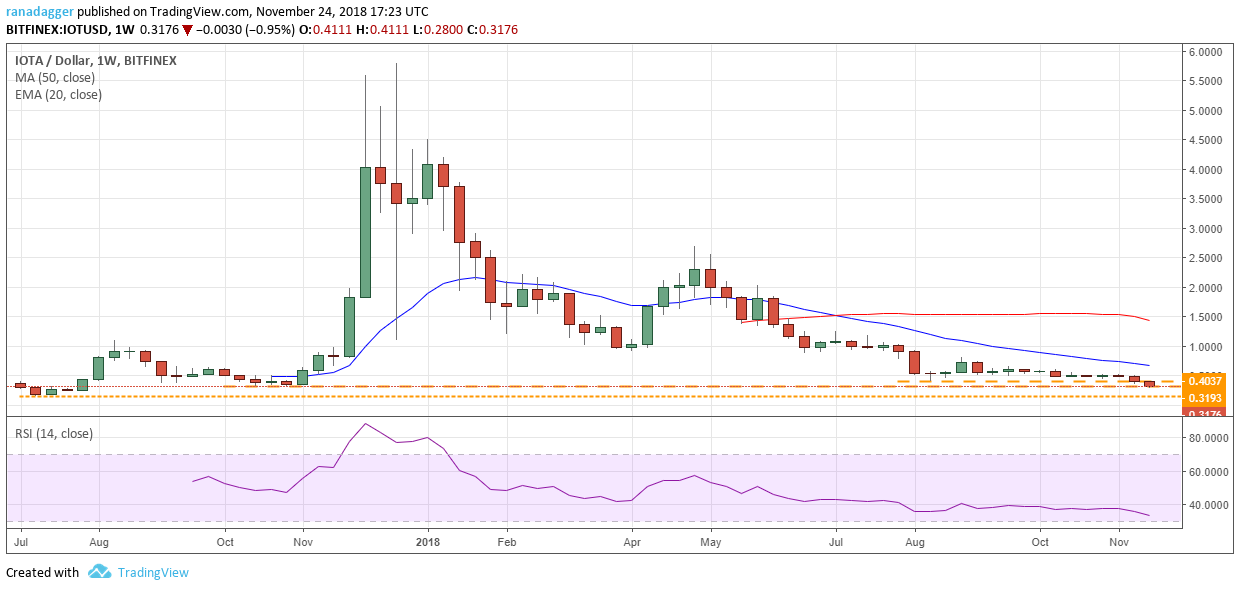
Task: Click the 2018 label on time axis
Action: coord(428,541)
